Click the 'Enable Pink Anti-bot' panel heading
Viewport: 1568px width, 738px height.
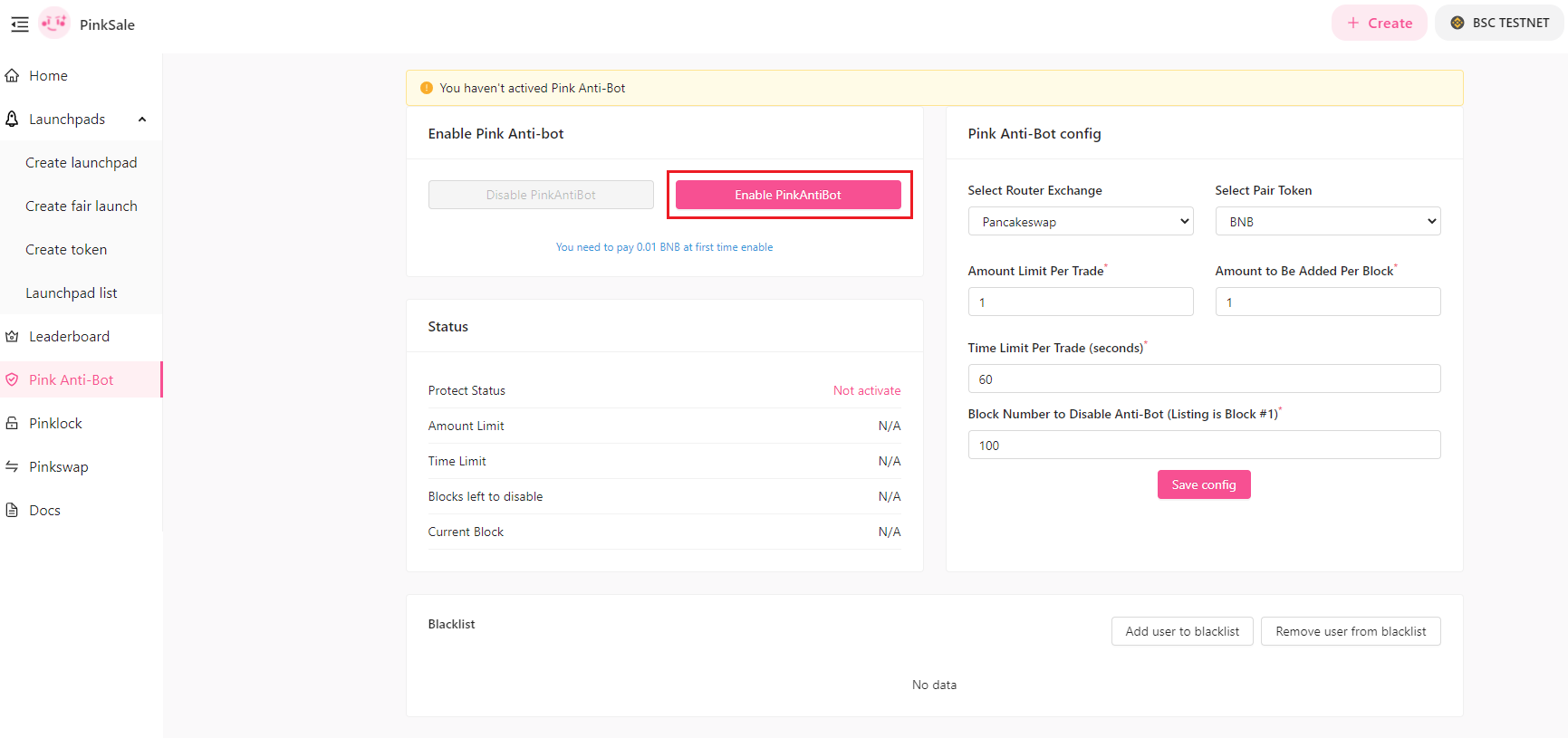tap(495, 133)
